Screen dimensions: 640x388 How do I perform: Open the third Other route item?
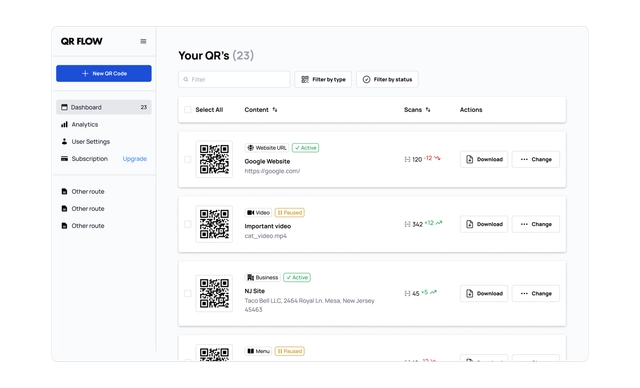(x=83, y=226)
